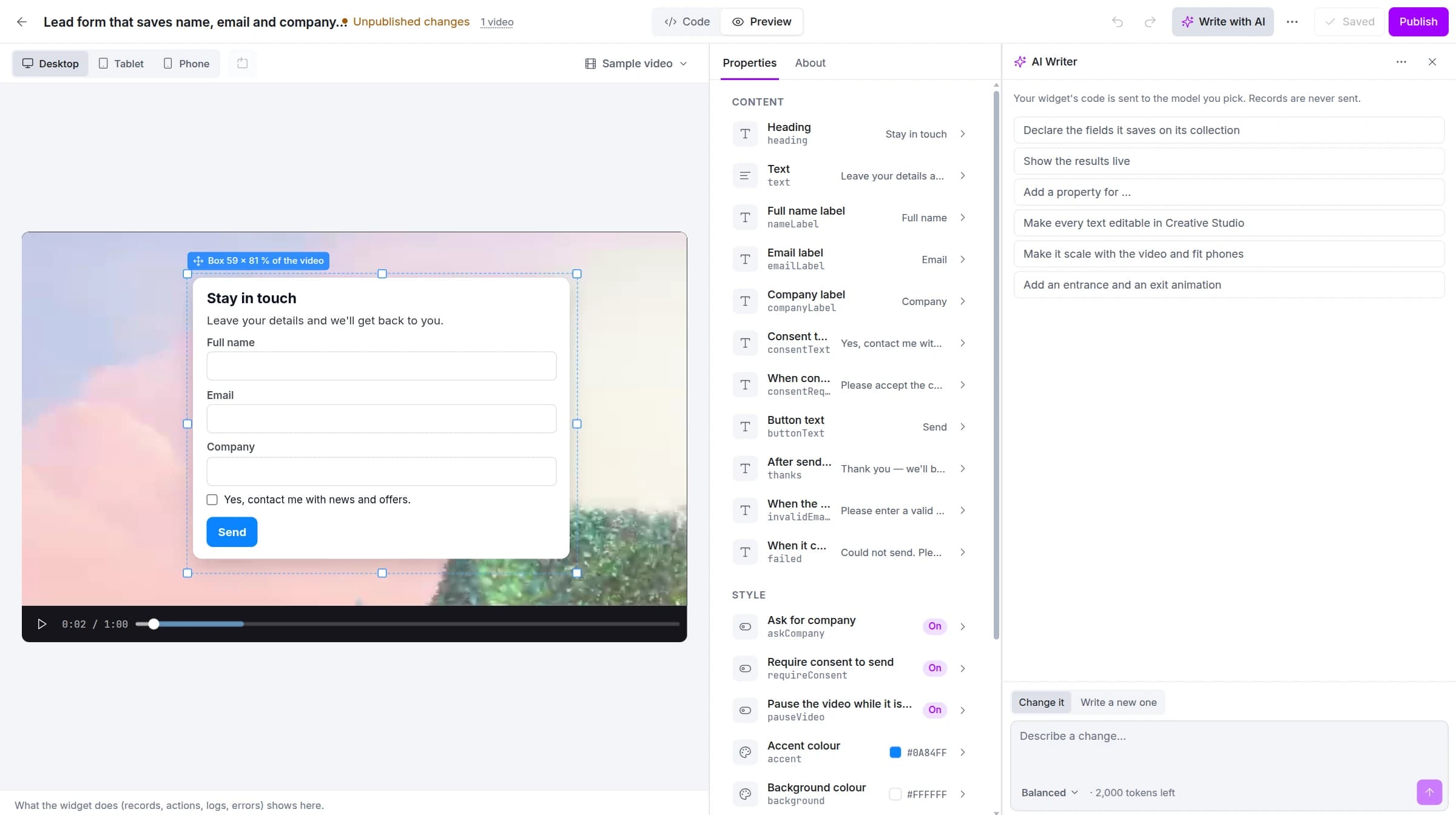This screenshot has height=815, width=1456.
Task: Select Change it mode
Action: coord(1041,702)
